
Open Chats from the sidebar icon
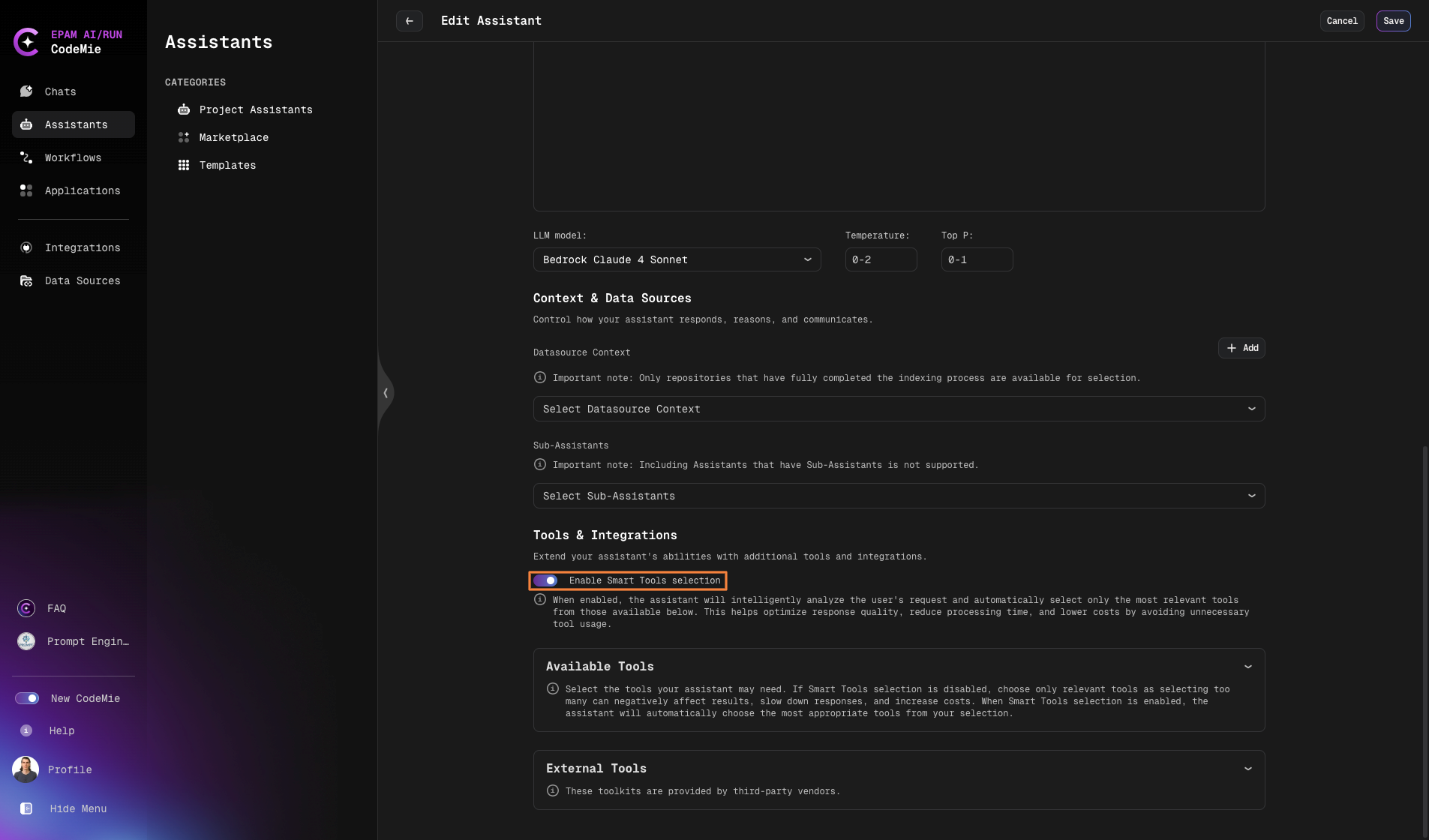pos(26,91)
